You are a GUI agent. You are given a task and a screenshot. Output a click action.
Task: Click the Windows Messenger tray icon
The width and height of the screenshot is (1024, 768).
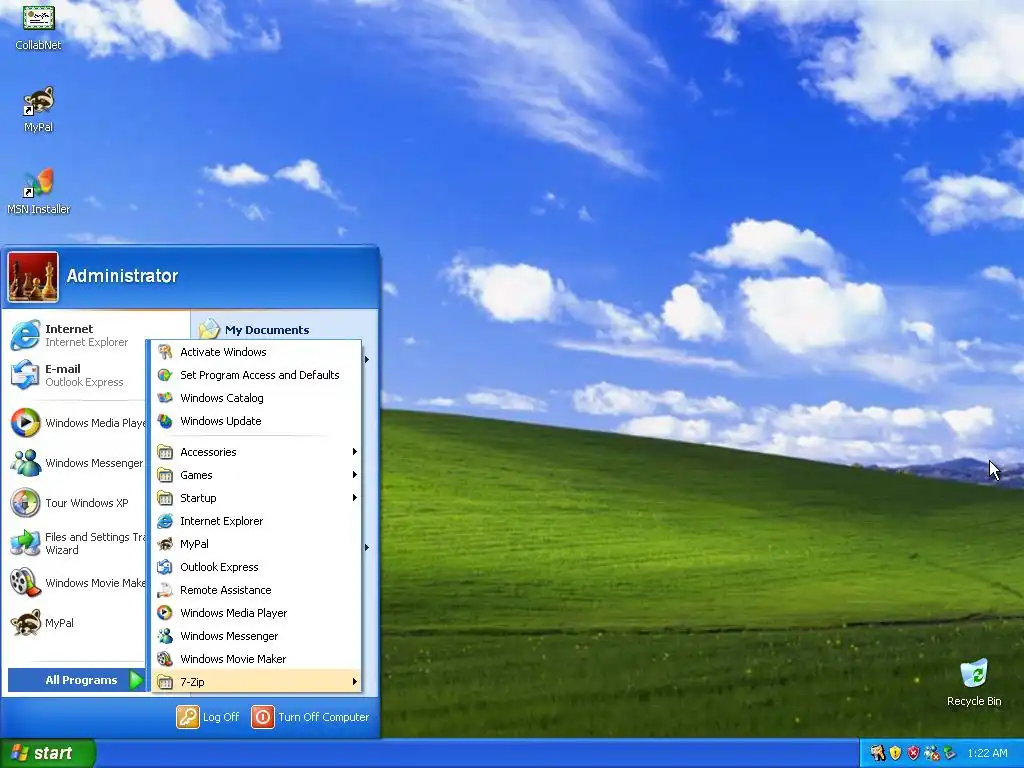(931, 753)
